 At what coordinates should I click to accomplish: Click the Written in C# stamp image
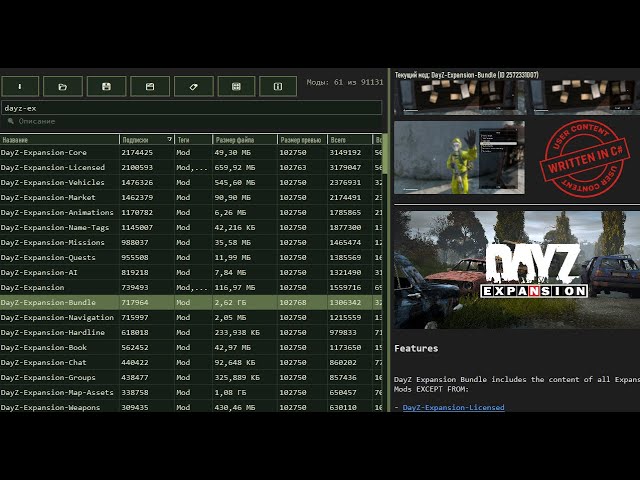584,158
